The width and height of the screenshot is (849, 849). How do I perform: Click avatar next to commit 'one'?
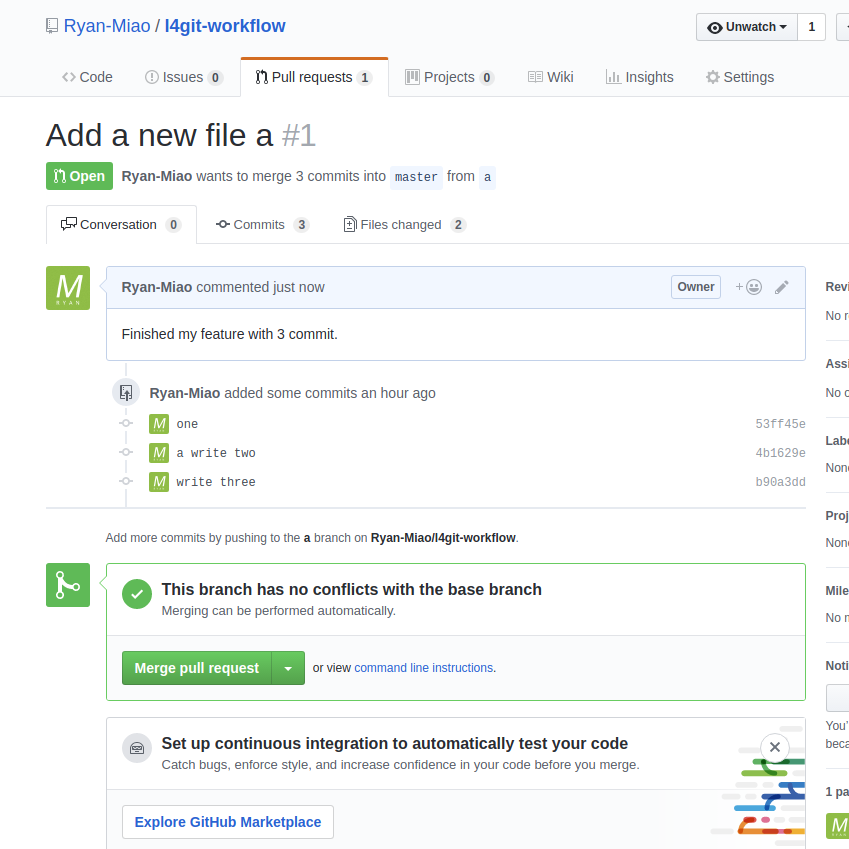click(159, 424)
